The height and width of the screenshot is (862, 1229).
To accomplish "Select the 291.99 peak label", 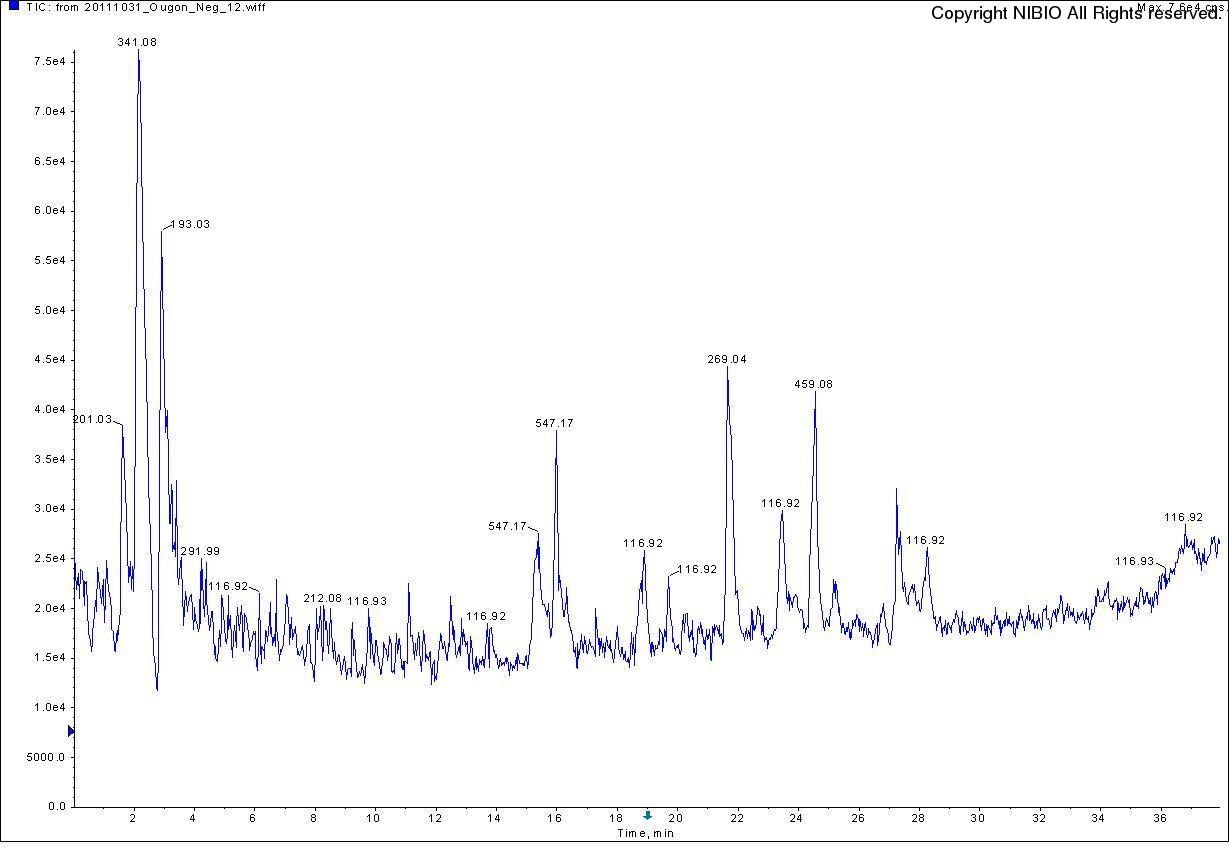I will pyautogui.click(x=200, y=552).
